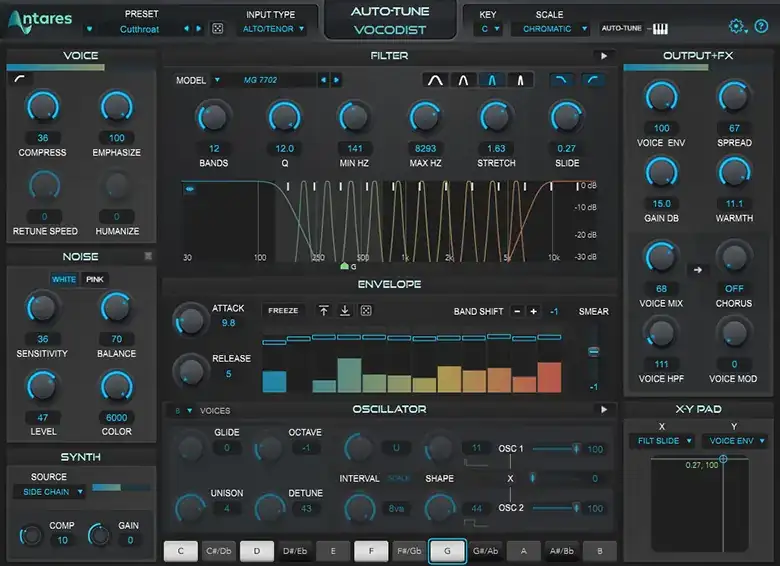The width and height of the screenshot is (780, 566).
Task: Expand the Filter section play arrow
Action: coord(604,56)
